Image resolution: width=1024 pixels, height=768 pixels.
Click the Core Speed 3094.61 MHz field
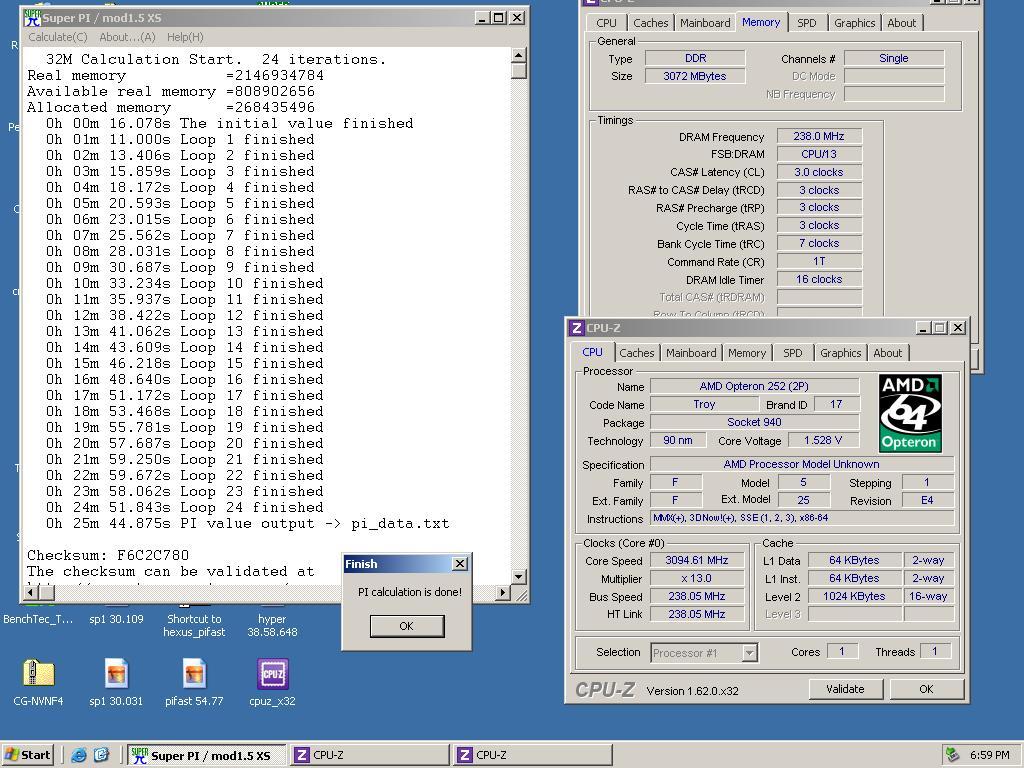(697, 560)
